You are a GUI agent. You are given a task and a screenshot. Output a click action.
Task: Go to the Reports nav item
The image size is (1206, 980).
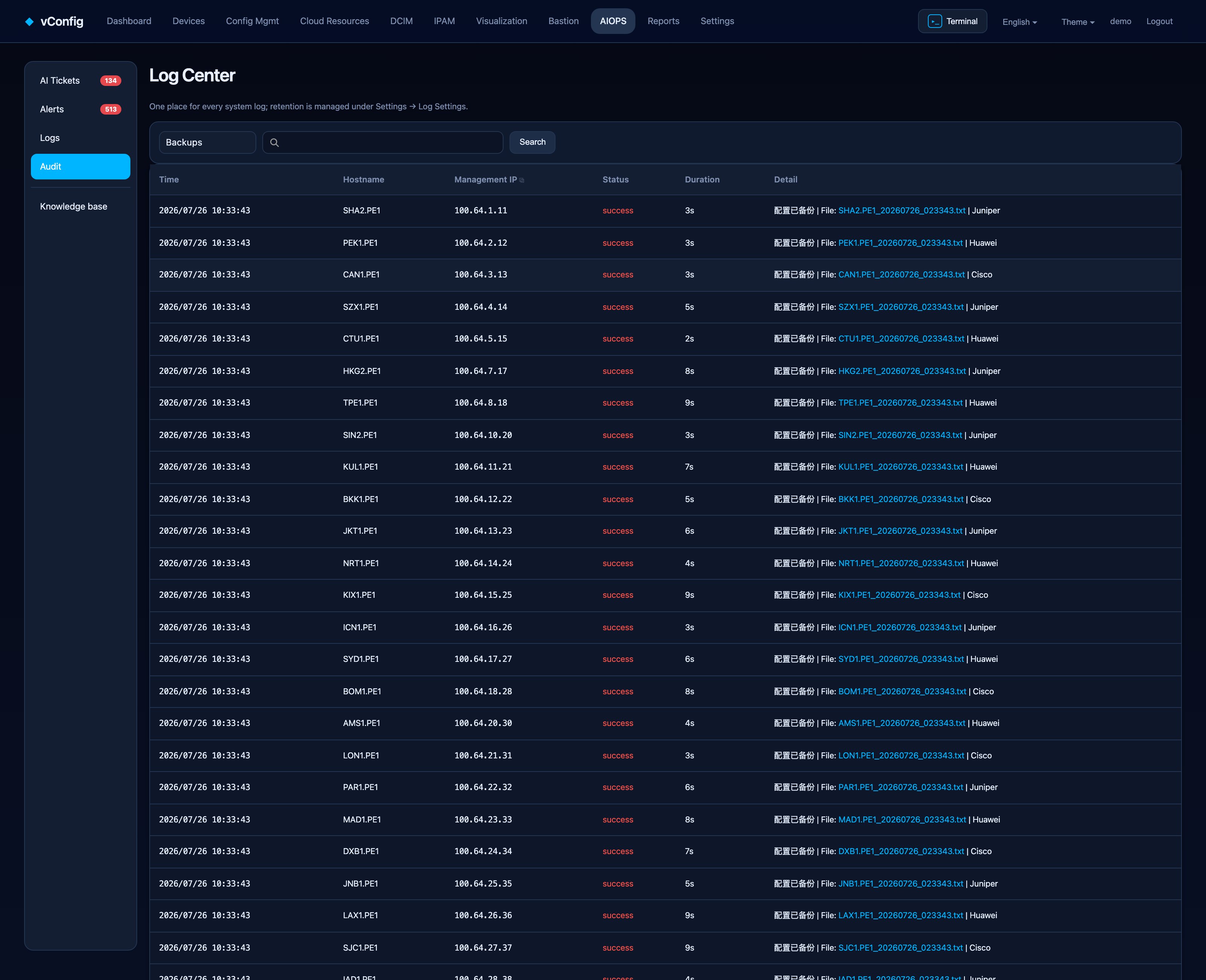tap(663, 21)
